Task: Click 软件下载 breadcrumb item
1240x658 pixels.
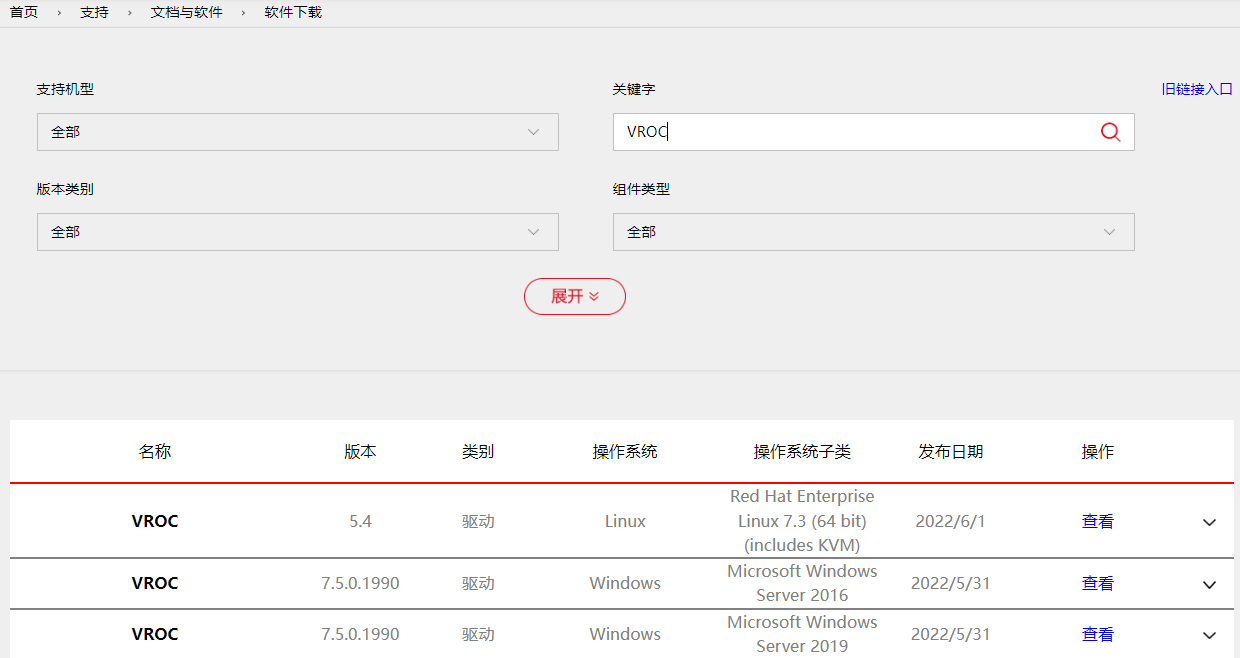Action: [293, 13]
